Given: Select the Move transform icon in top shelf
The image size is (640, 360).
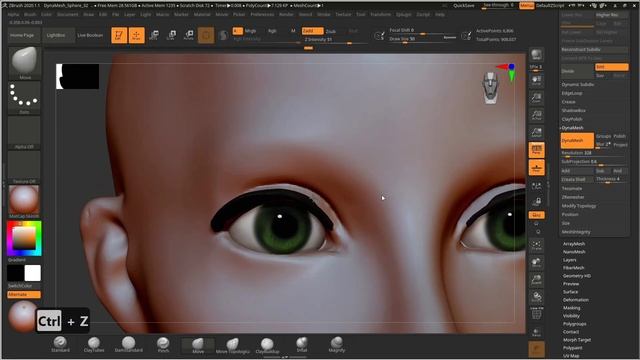Looking at the screenshot, I should click(154, 35).
